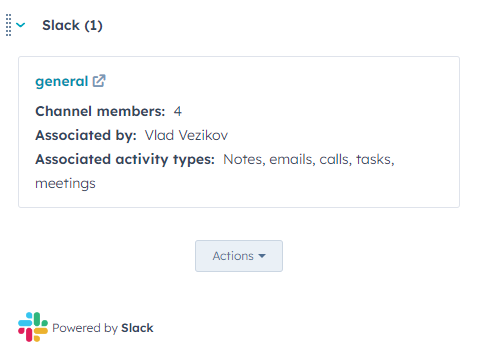Click the Associated activity types label
This screenshot has height=363, width=477.
point(125,159)
